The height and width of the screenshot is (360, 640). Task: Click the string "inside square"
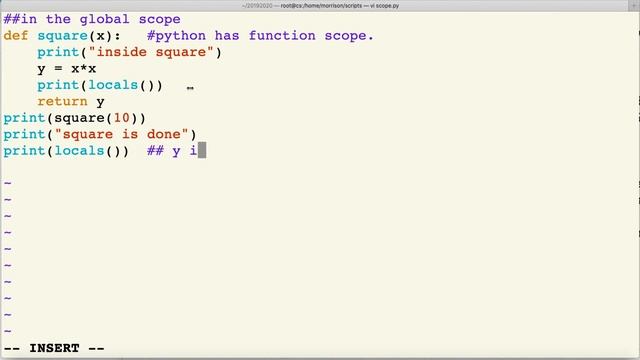coord(151,52)
